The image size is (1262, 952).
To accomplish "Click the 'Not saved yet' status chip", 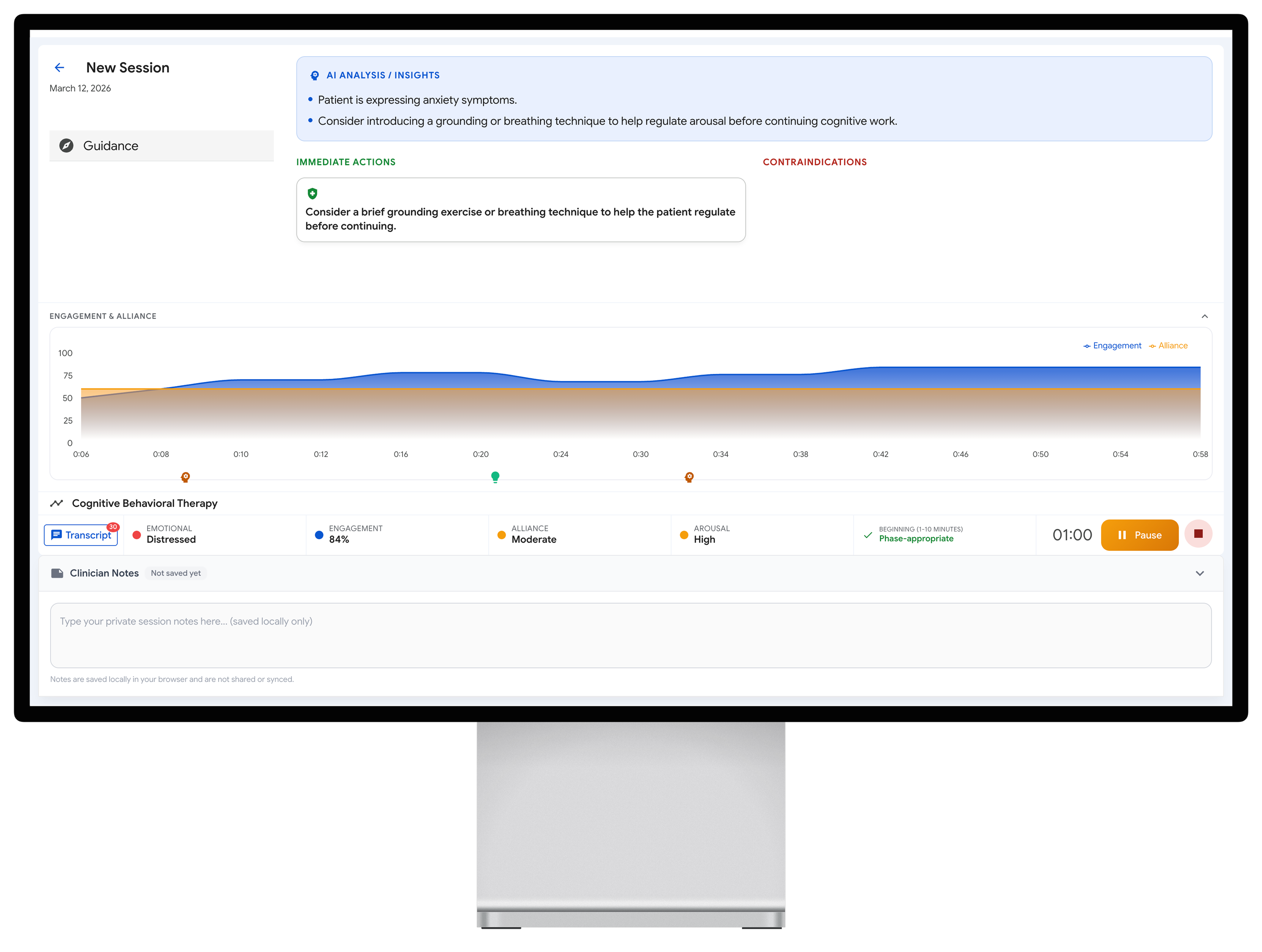I will coord(176,573).
